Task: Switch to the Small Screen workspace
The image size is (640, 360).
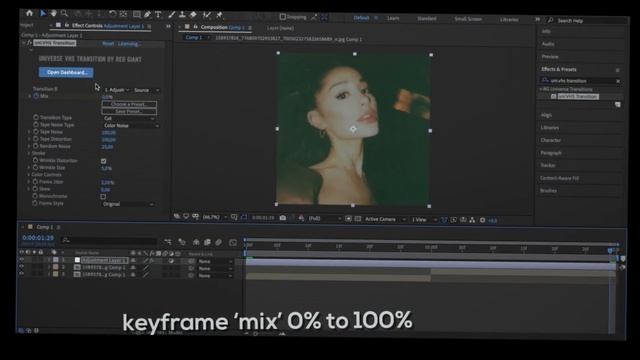Action: click(x=468, y=19)
